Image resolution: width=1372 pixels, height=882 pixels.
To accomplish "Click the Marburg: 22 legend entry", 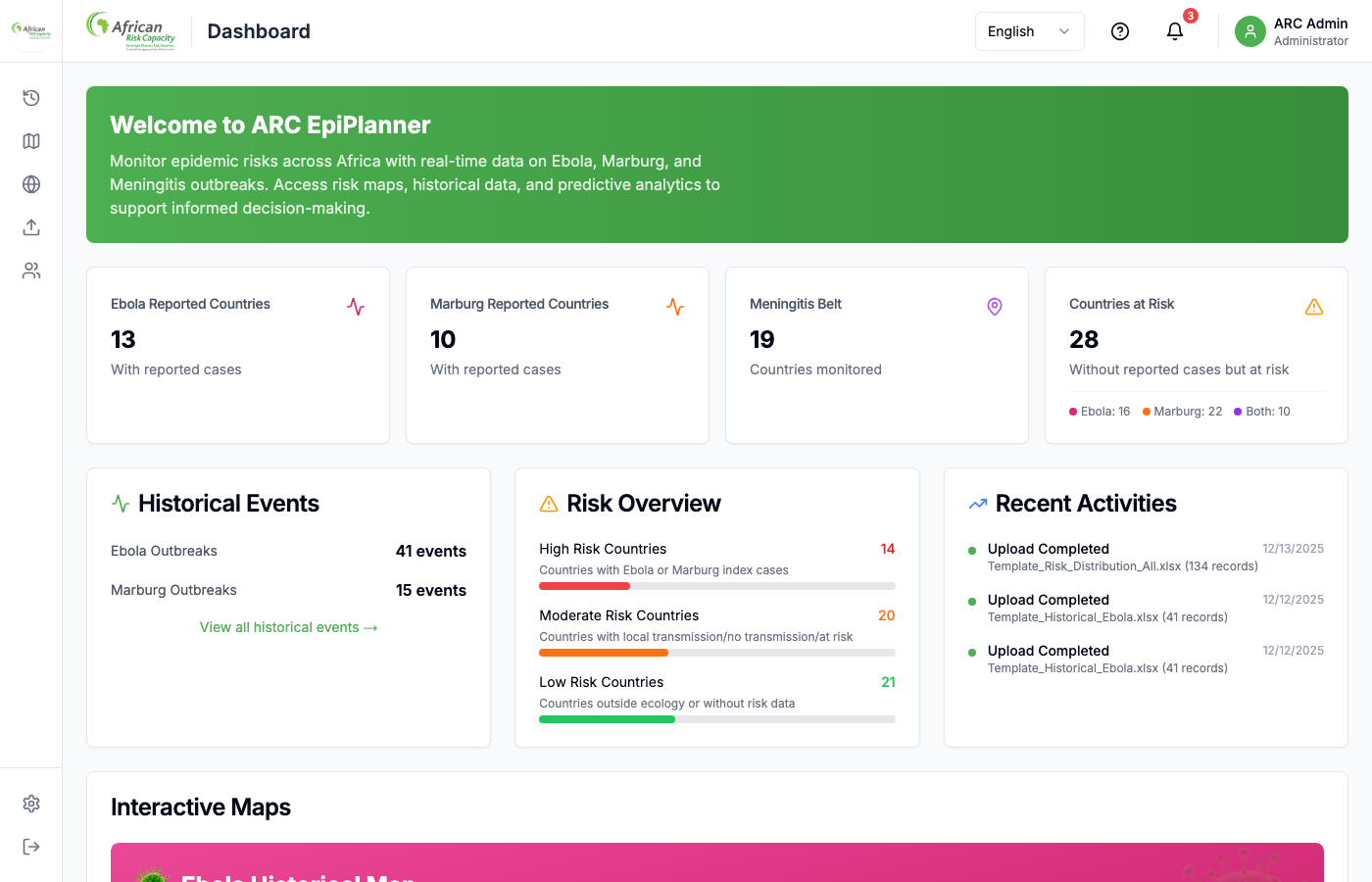I will point(1183,412).
